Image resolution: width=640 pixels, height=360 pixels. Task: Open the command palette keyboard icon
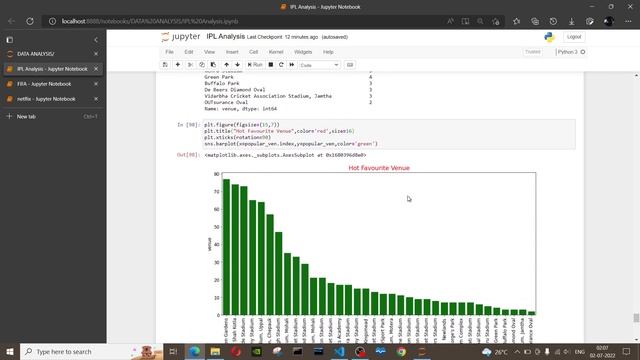pos(350,65)
